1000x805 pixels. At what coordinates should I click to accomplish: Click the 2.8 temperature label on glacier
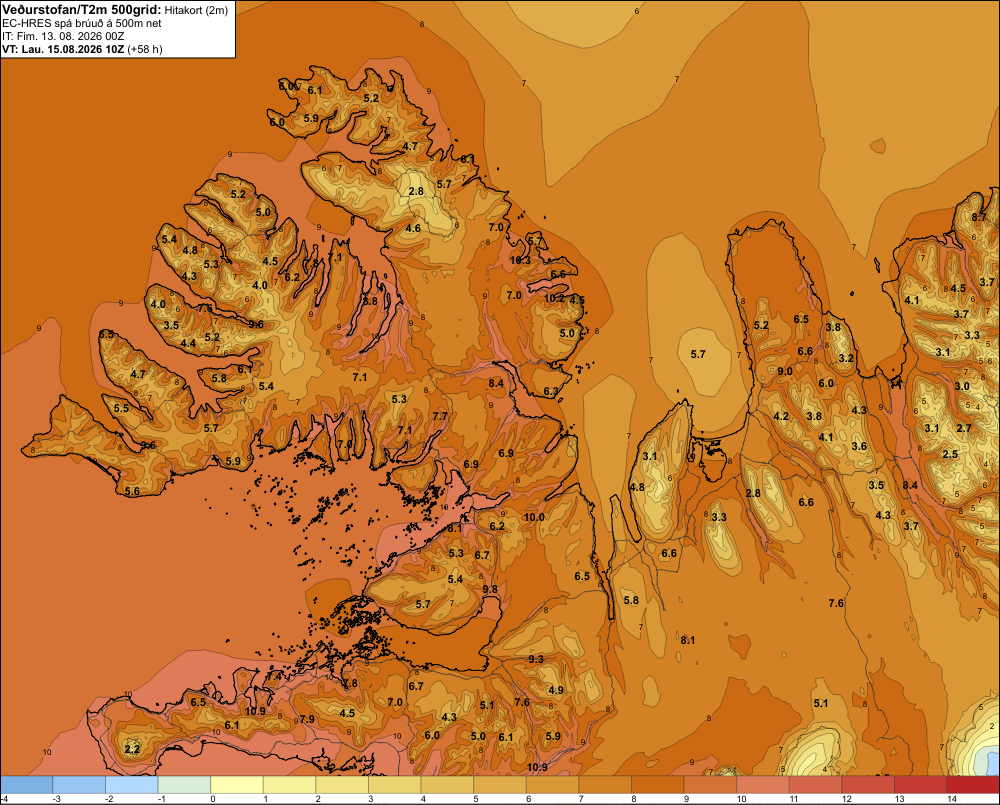tap(416, 191)
